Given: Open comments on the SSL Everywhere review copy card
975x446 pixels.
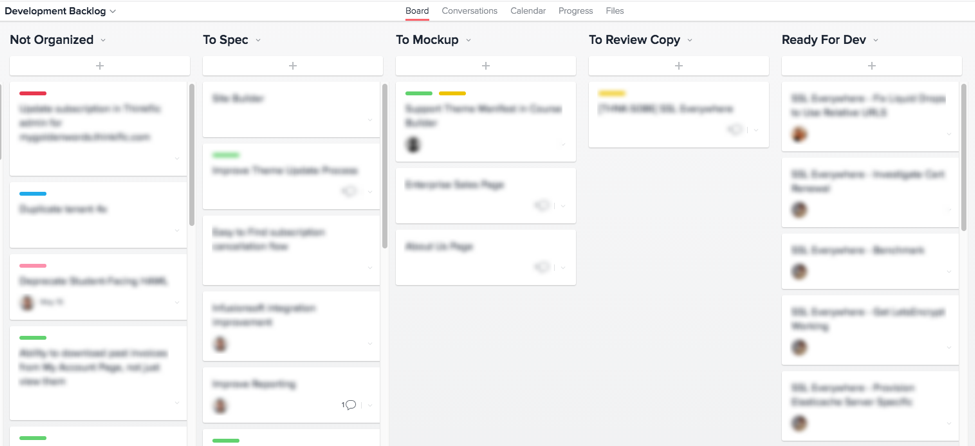Looking at the screenshot, I should [736, 129].
